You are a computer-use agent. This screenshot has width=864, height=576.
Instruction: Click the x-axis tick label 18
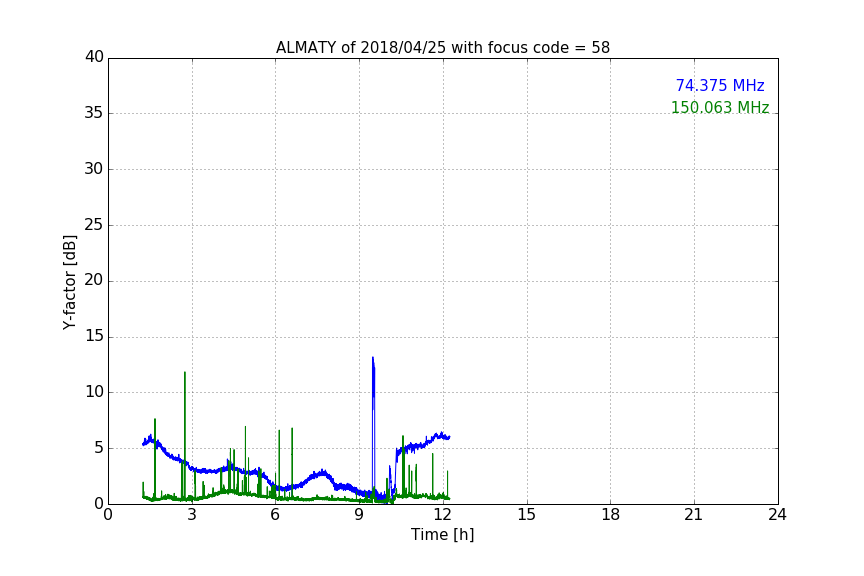click(611, 515)
